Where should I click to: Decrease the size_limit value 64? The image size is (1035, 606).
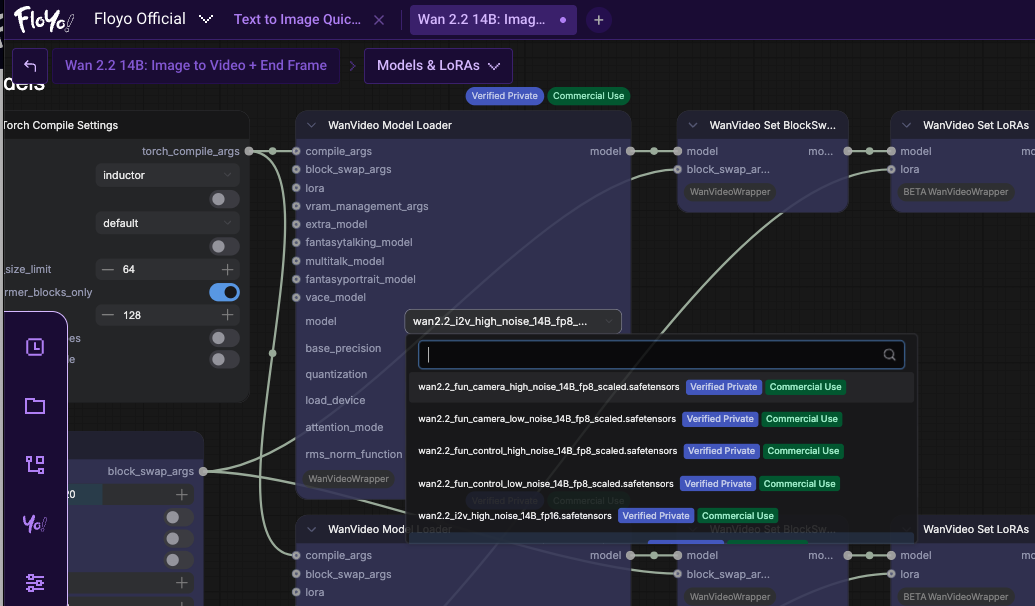108,269
